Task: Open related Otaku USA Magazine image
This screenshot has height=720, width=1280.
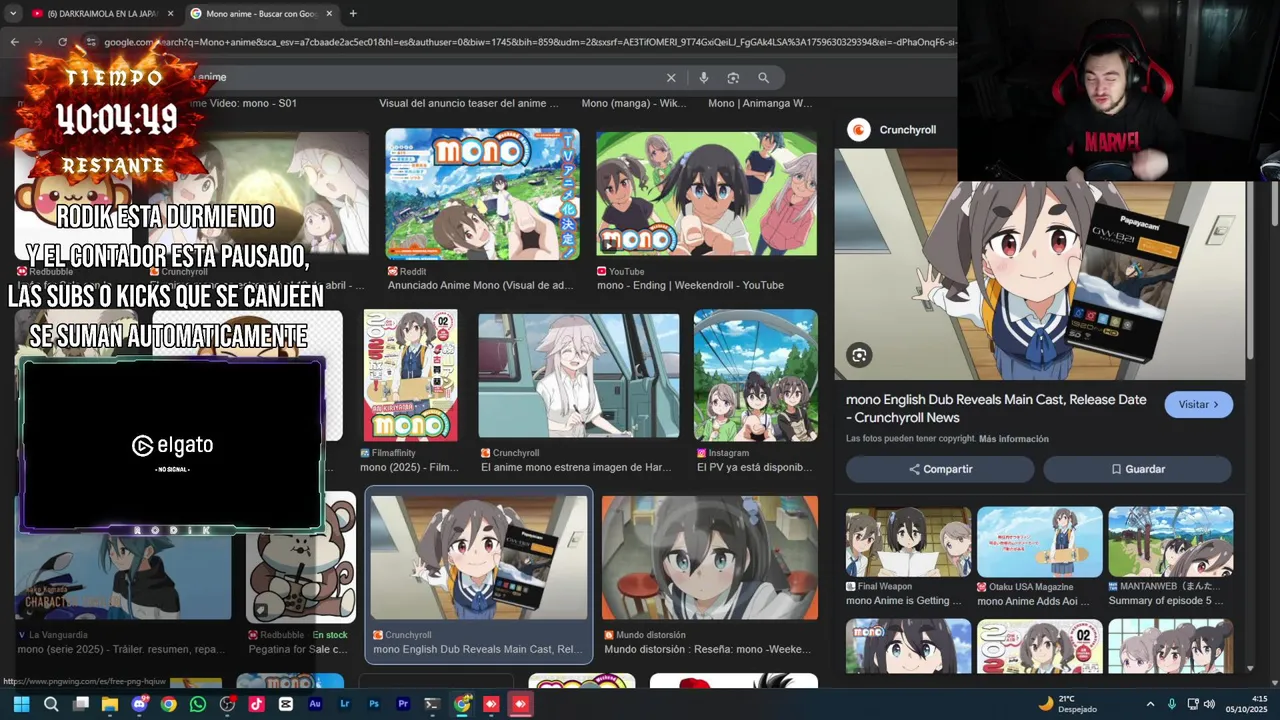Action: [1039, 542]
